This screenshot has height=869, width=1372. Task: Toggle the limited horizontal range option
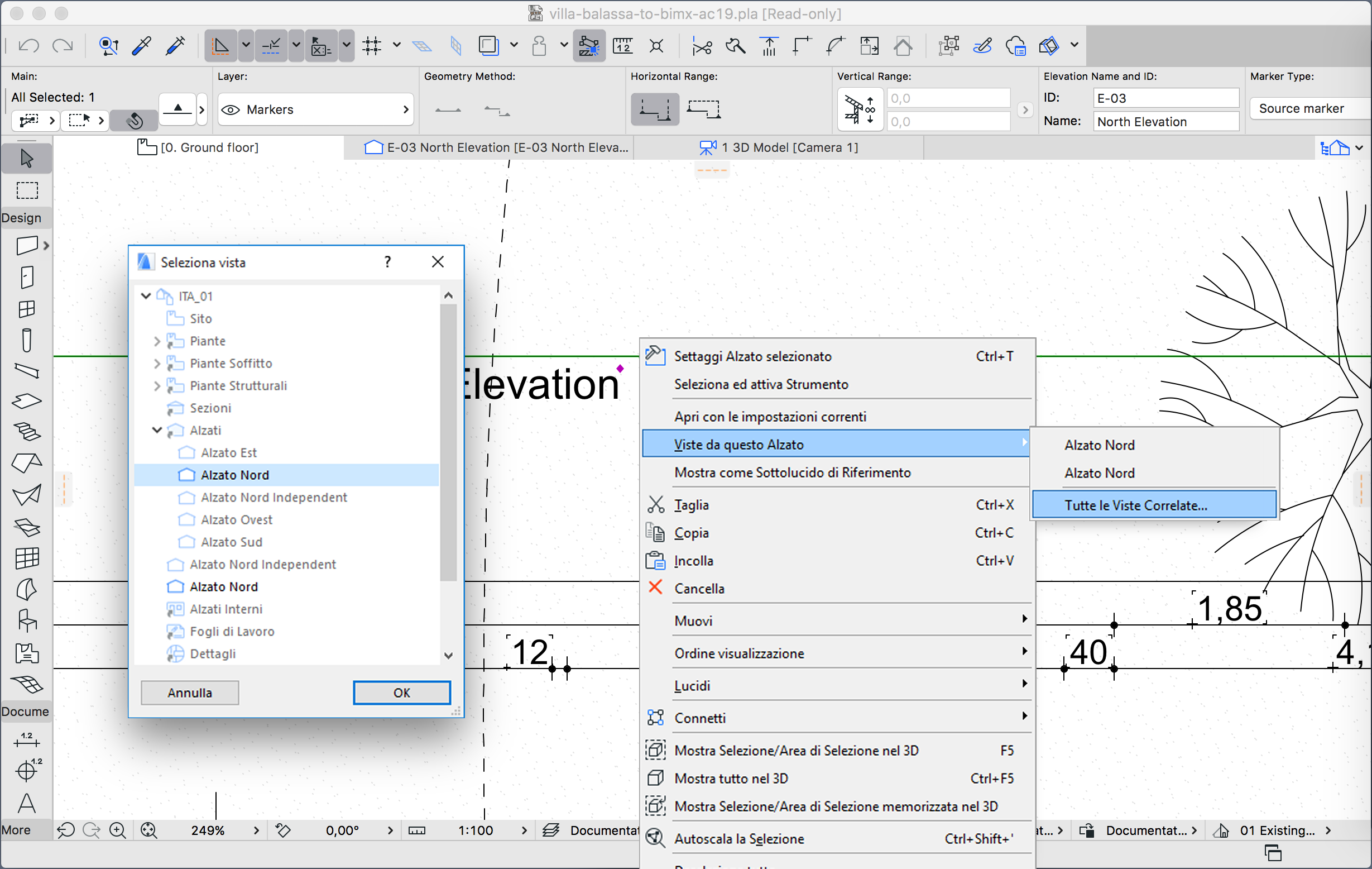click(x=703, y=108)
